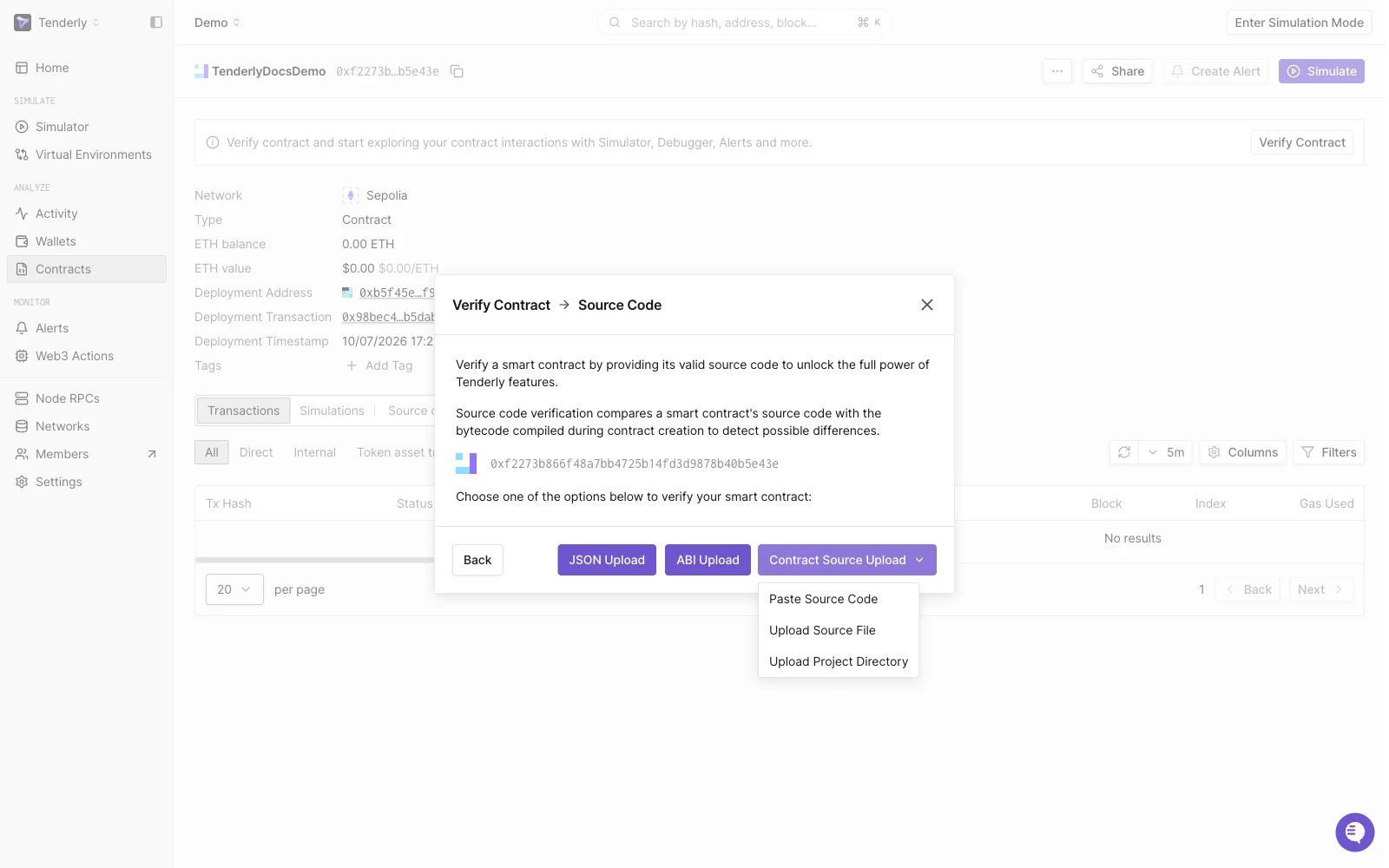Select Contracts in the sidebar
The width and height of the screenshot is (1389, 868).
pos(87,269)
